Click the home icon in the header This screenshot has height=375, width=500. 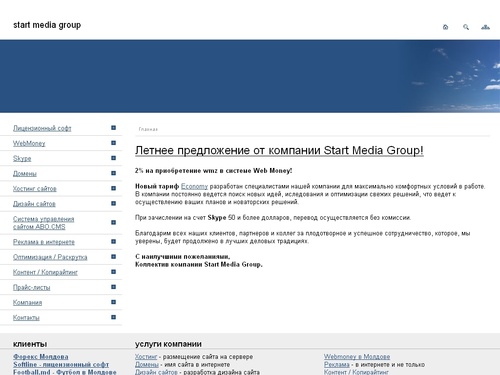pyautogui.click(x=445, y=27)
